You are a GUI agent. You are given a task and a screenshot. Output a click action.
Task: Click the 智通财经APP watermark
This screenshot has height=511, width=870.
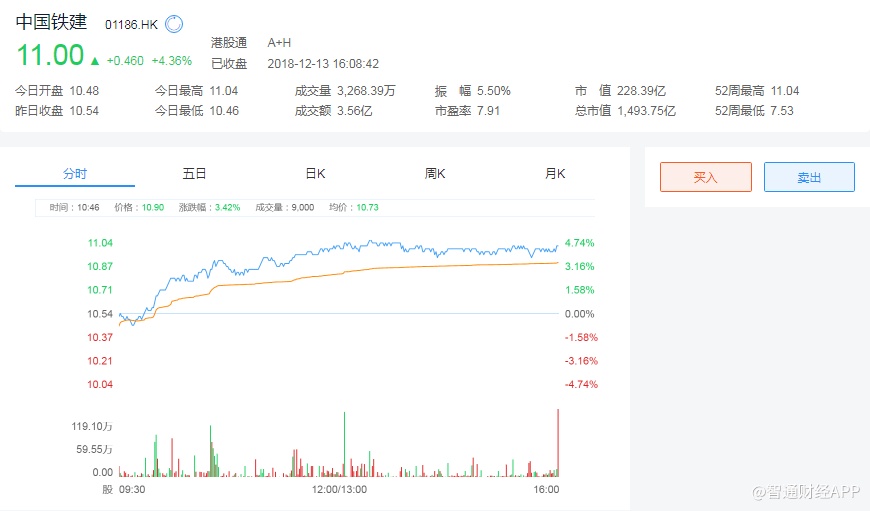806,492
